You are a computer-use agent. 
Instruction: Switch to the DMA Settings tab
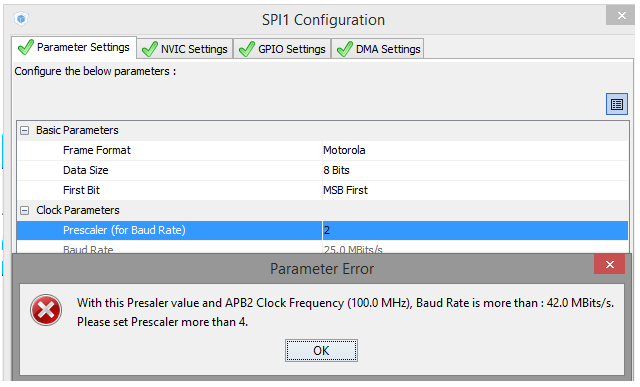(x=378, y=49)
